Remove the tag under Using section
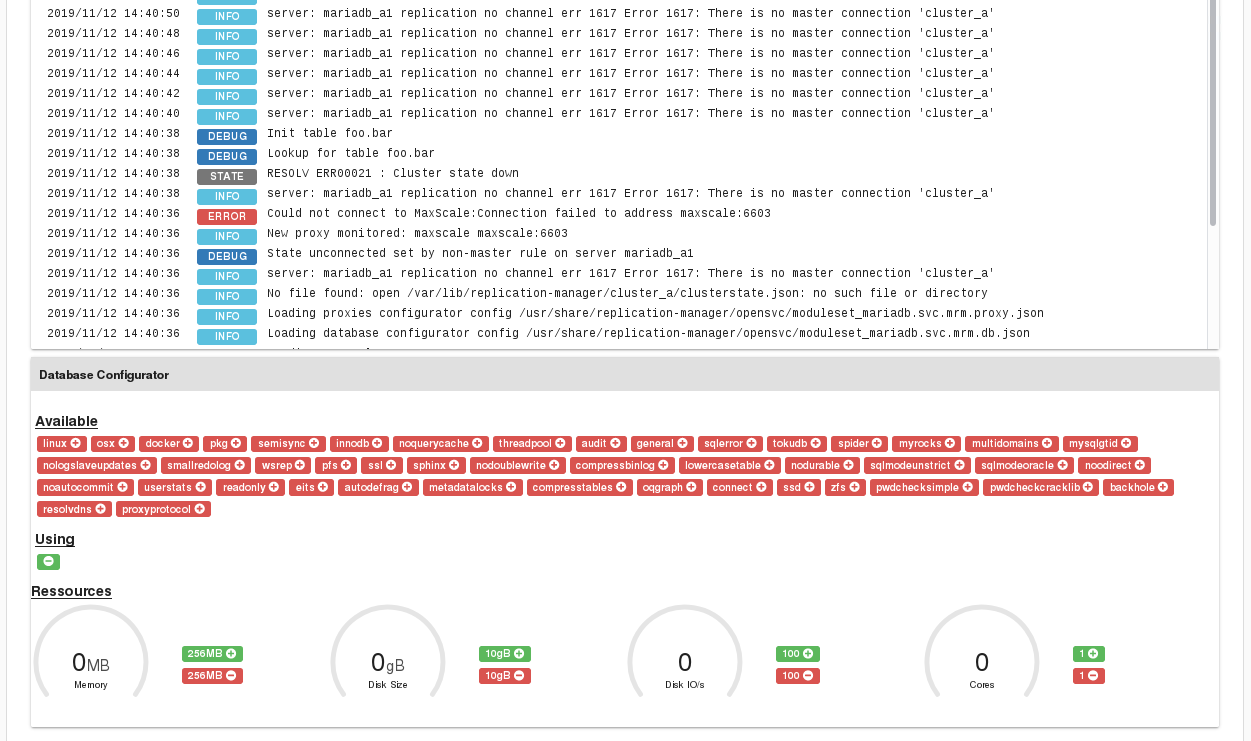 pyautogui.click(x=48, y=562)
